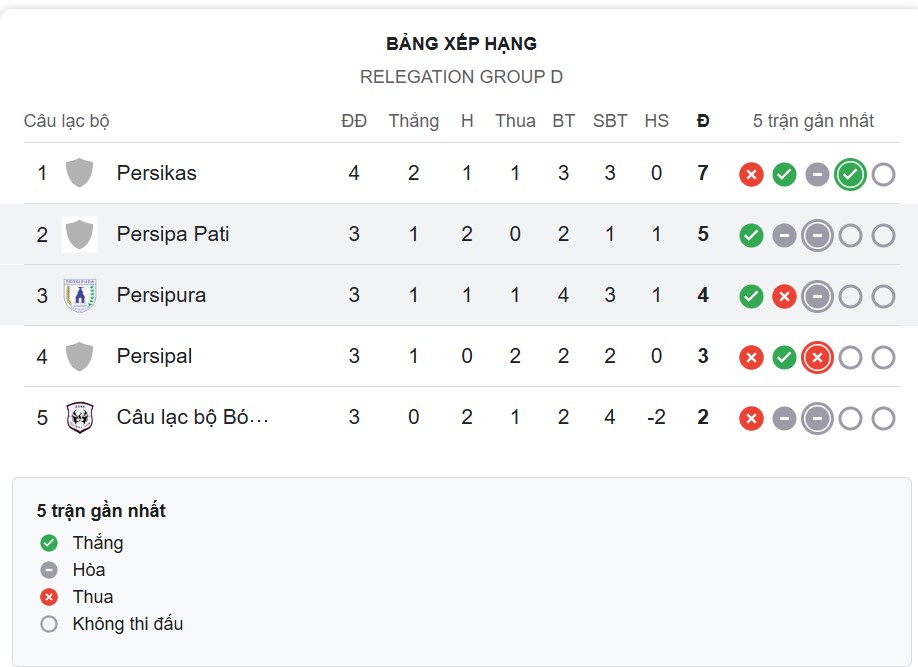Click the Persikas team name link
The width and height of the screenshot is (918, 667).
coord(159,173)
